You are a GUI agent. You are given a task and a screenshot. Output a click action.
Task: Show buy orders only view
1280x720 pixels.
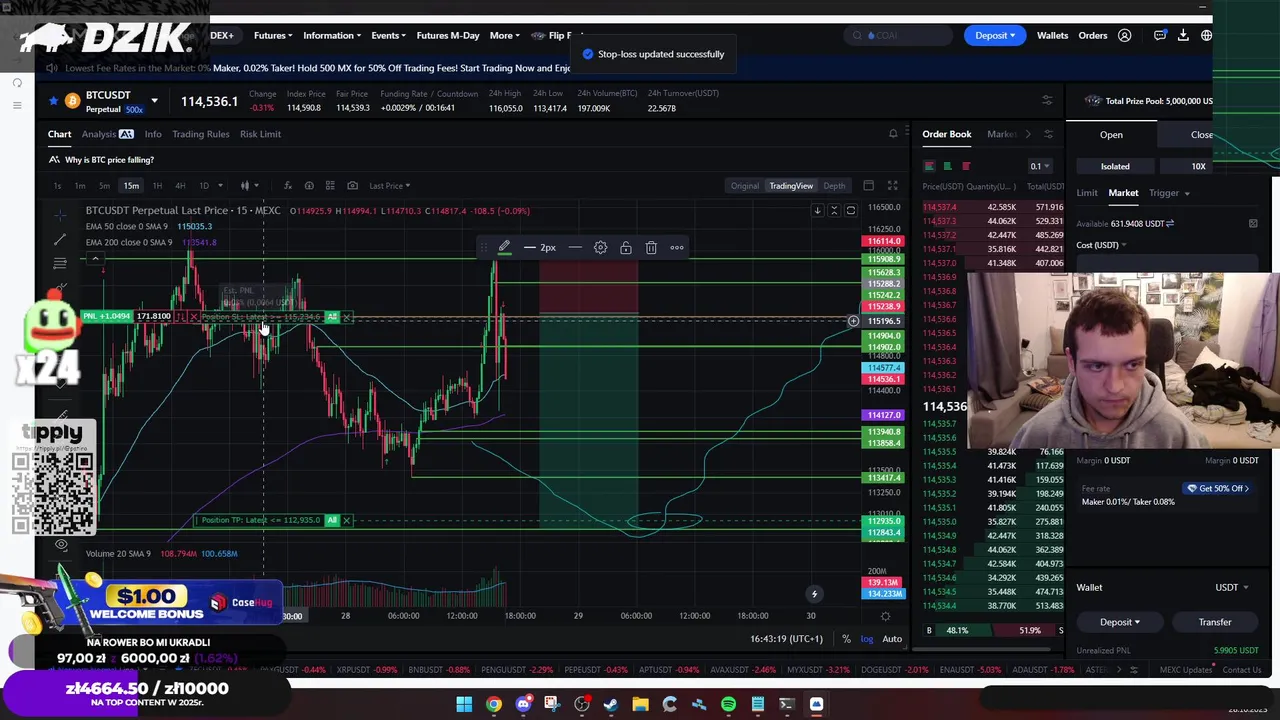pos(947,166)
